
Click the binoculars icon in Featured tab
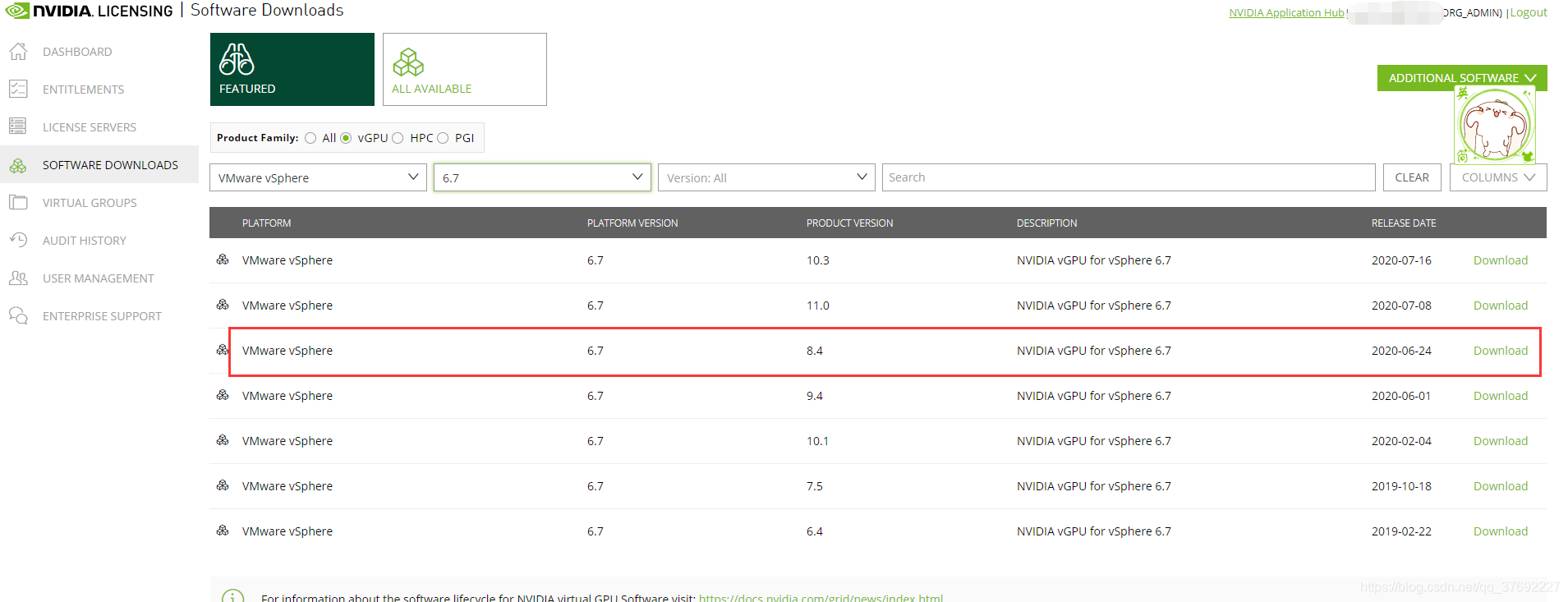[x=237, y=59]
